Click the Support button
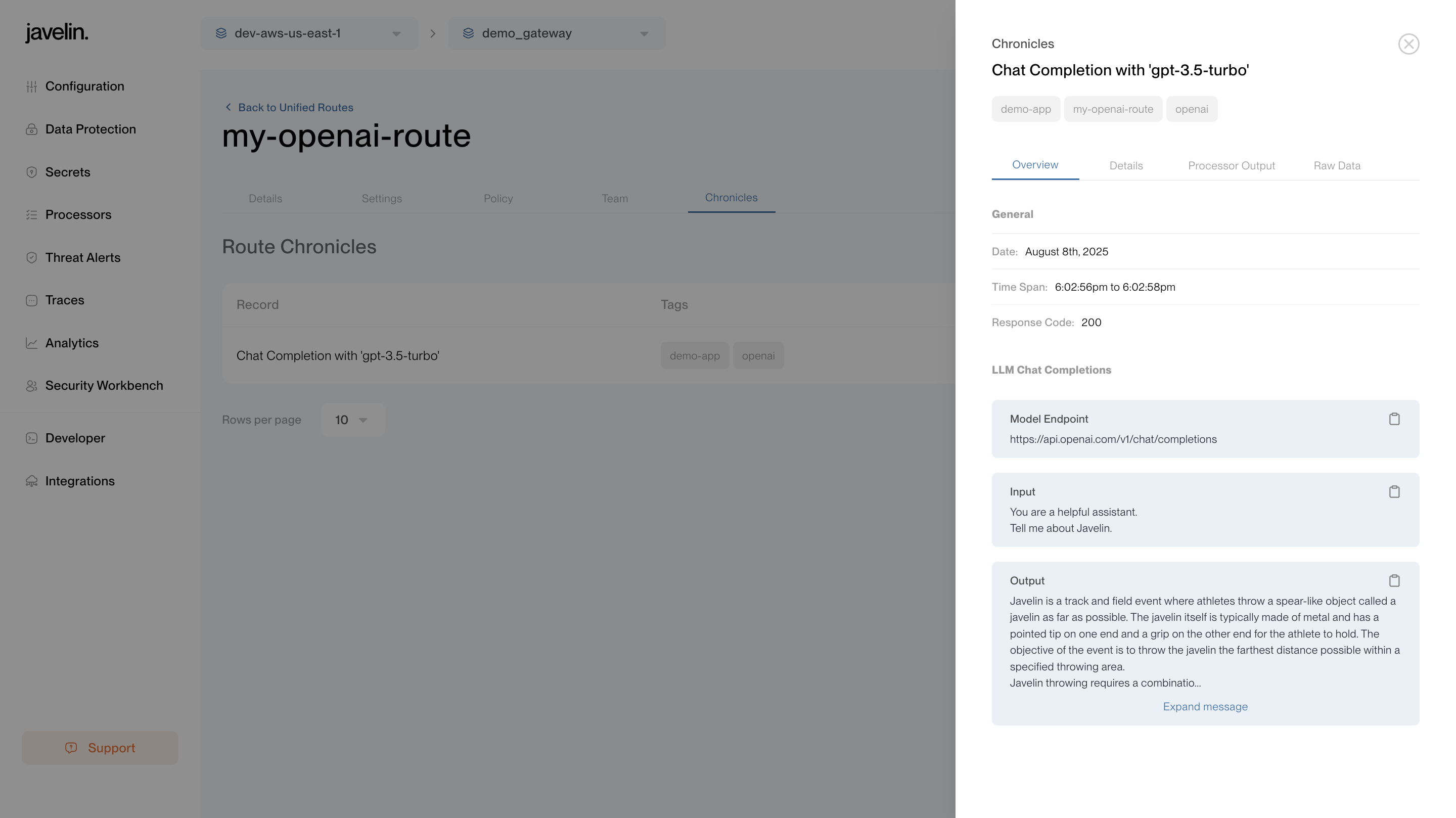Screen dimensions: 1456x818 coord(100,748)
